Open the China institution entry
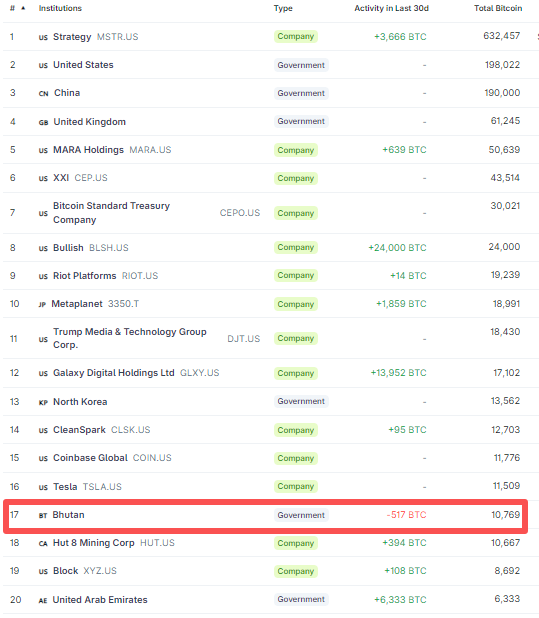Viewport: 539px width, 618px height. click(67, 93)
